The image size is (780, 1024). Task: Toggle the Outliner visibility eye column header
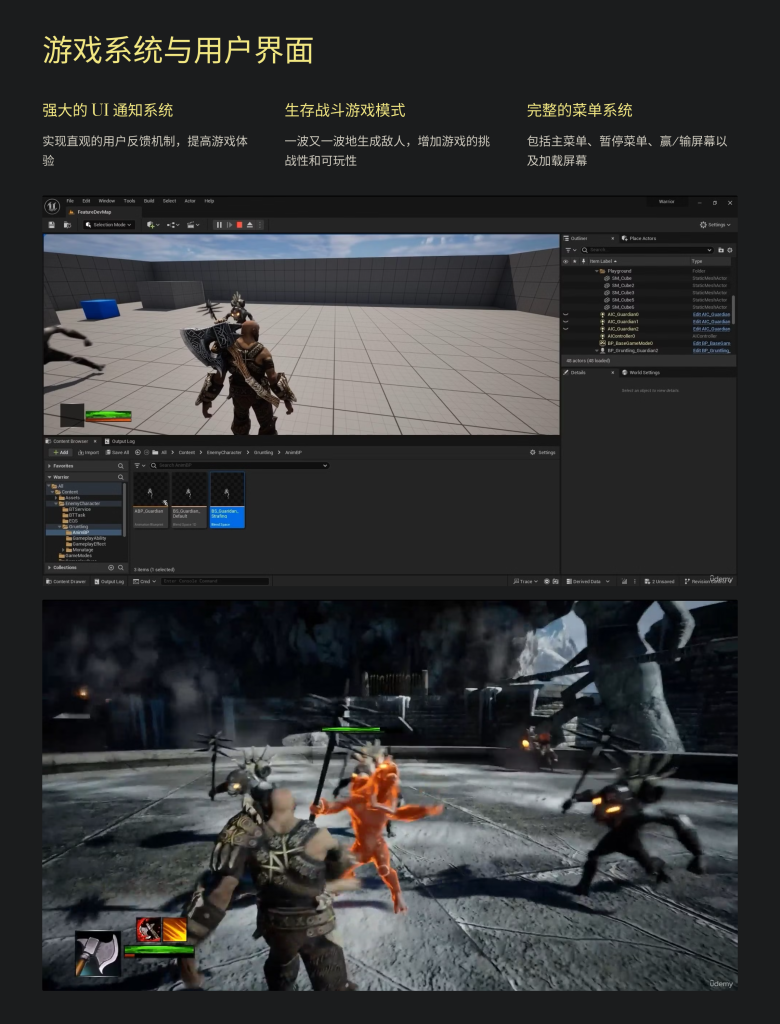(566, 261)
